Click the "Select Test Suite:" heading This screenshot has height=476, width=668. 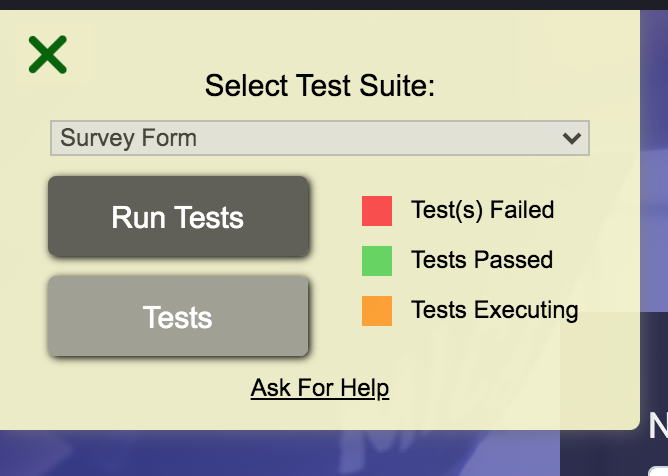[320, 86]
